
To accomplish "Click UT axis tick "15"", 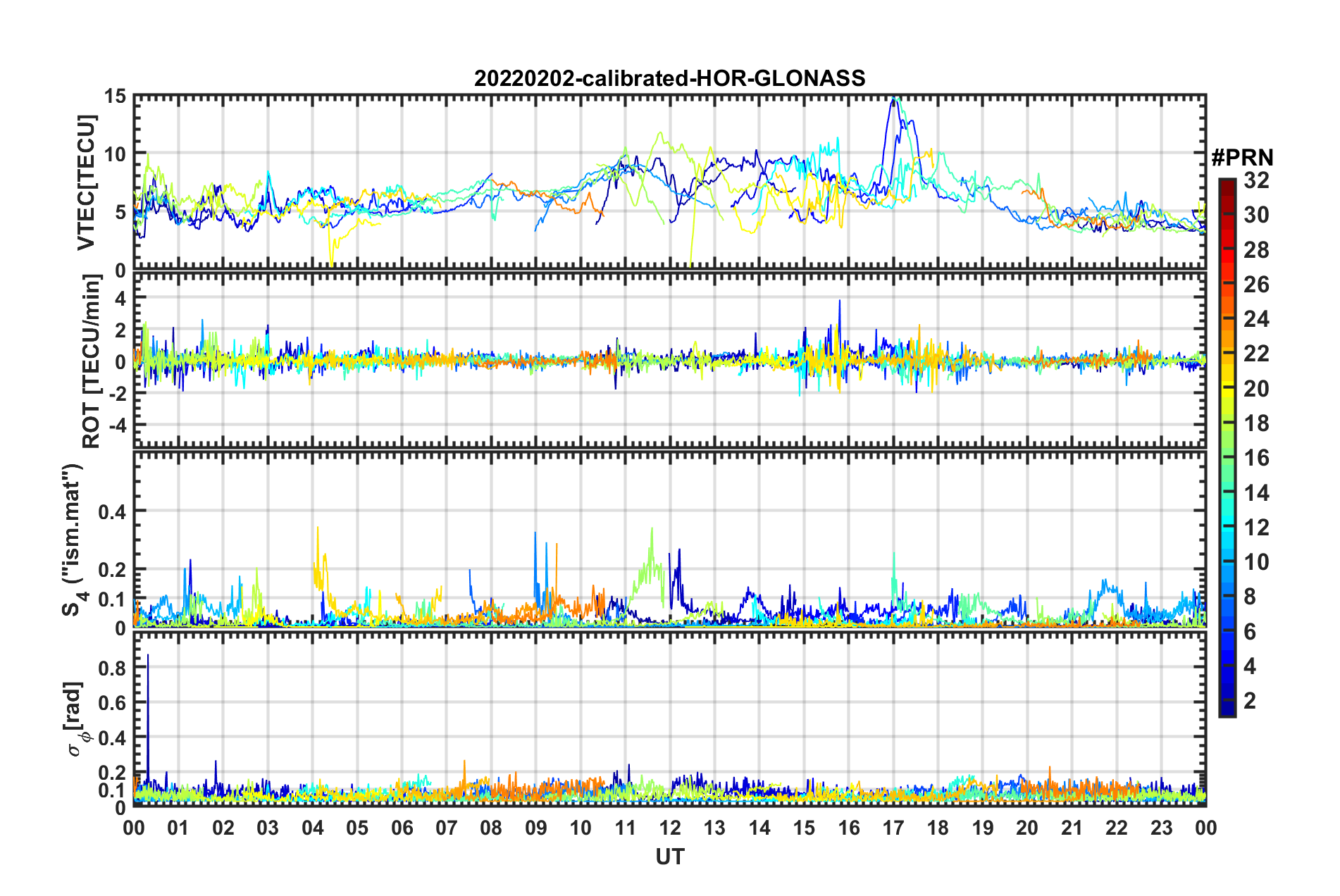I will point(804,828).
